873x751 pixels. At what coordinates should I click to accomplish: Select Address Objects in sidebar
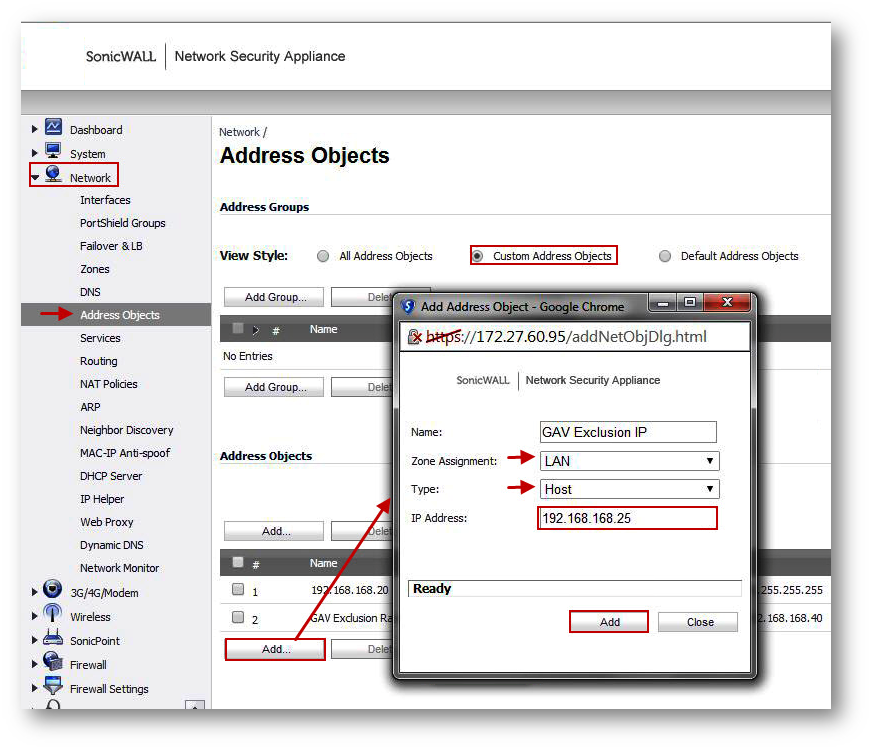120,315
